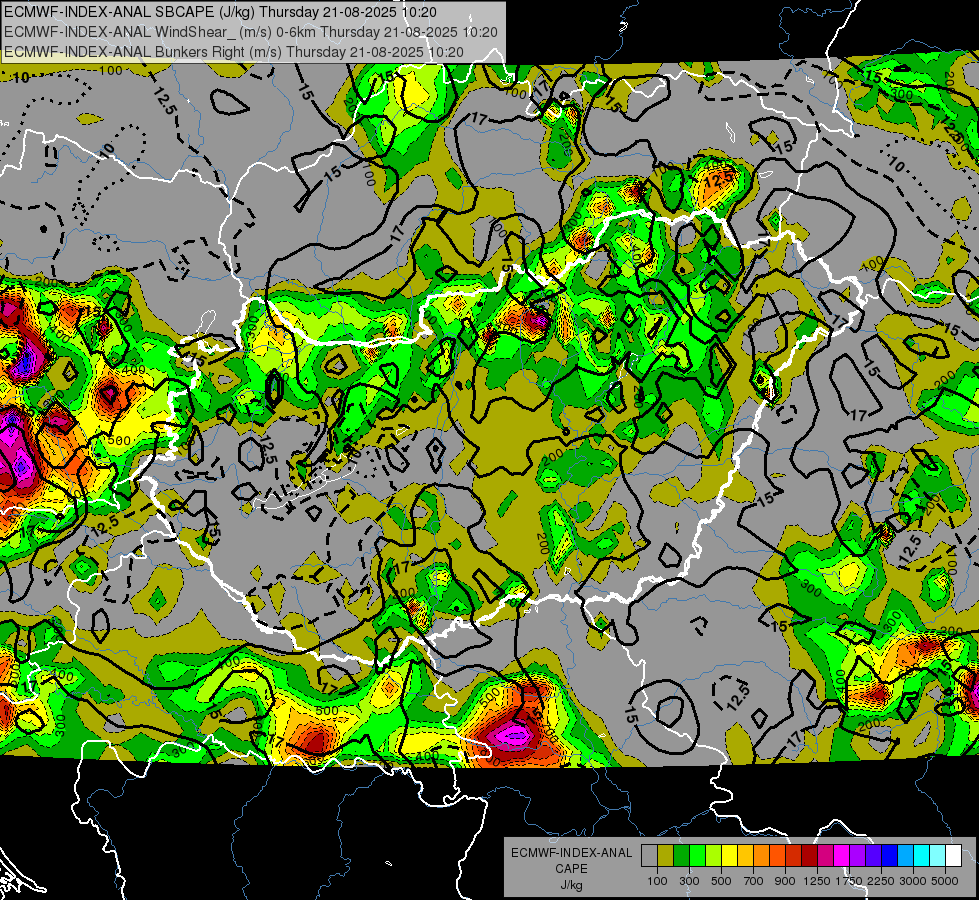Pick the gray swatch below 100 J/kg
Viewport: 979px width, 900px height.
point(649,855)
